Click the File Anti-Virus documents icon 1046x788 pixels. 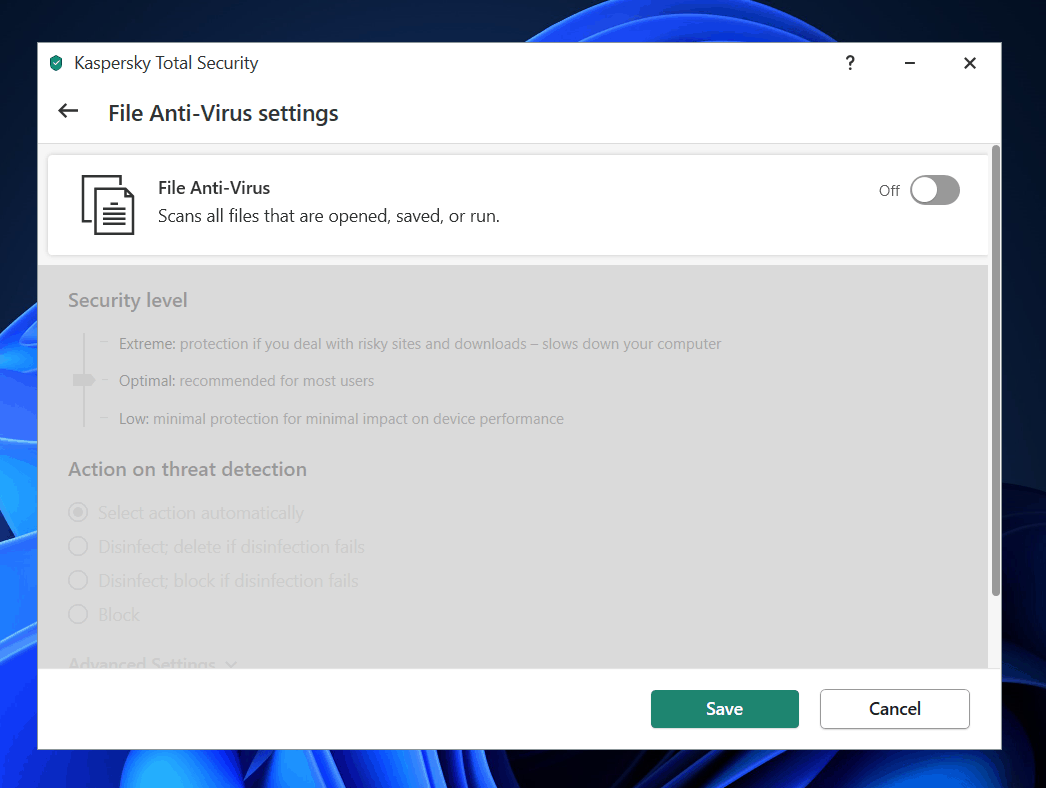point(107,204)
